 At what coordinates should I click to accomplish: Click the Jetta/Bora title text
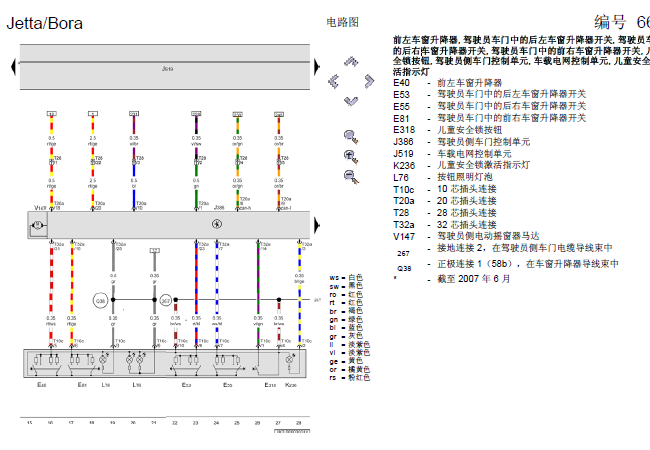[44, 23]
